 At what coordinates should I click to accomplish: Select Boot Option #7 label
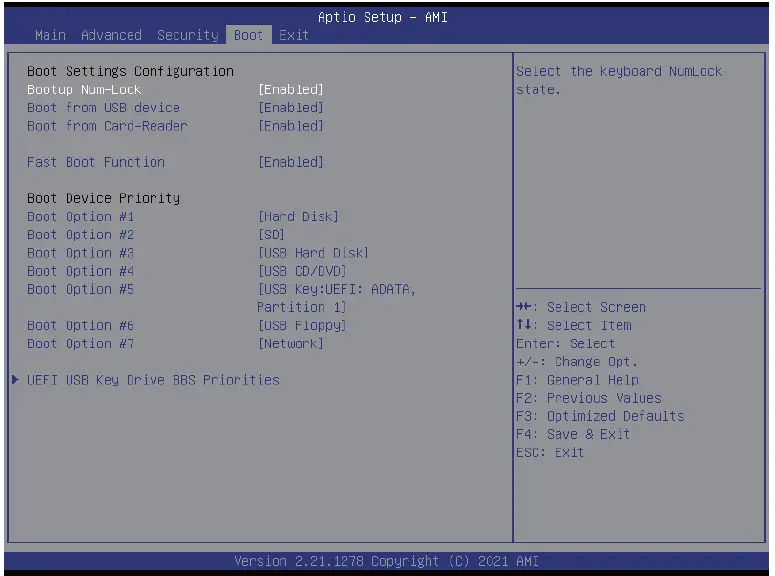pyautogui.click(x=81, y=344)
